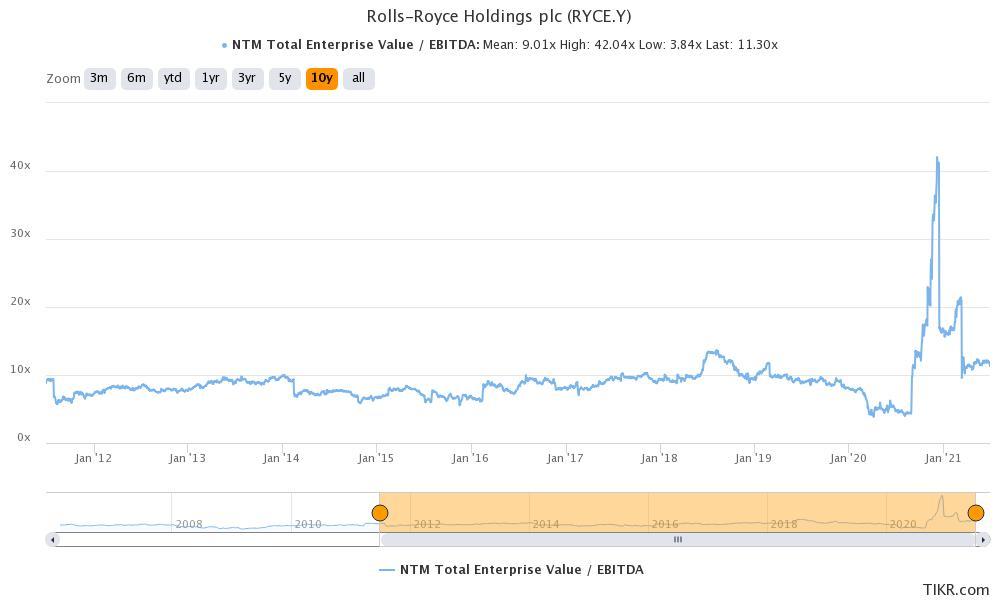Select the 3yr zoom range

point(246,78)
